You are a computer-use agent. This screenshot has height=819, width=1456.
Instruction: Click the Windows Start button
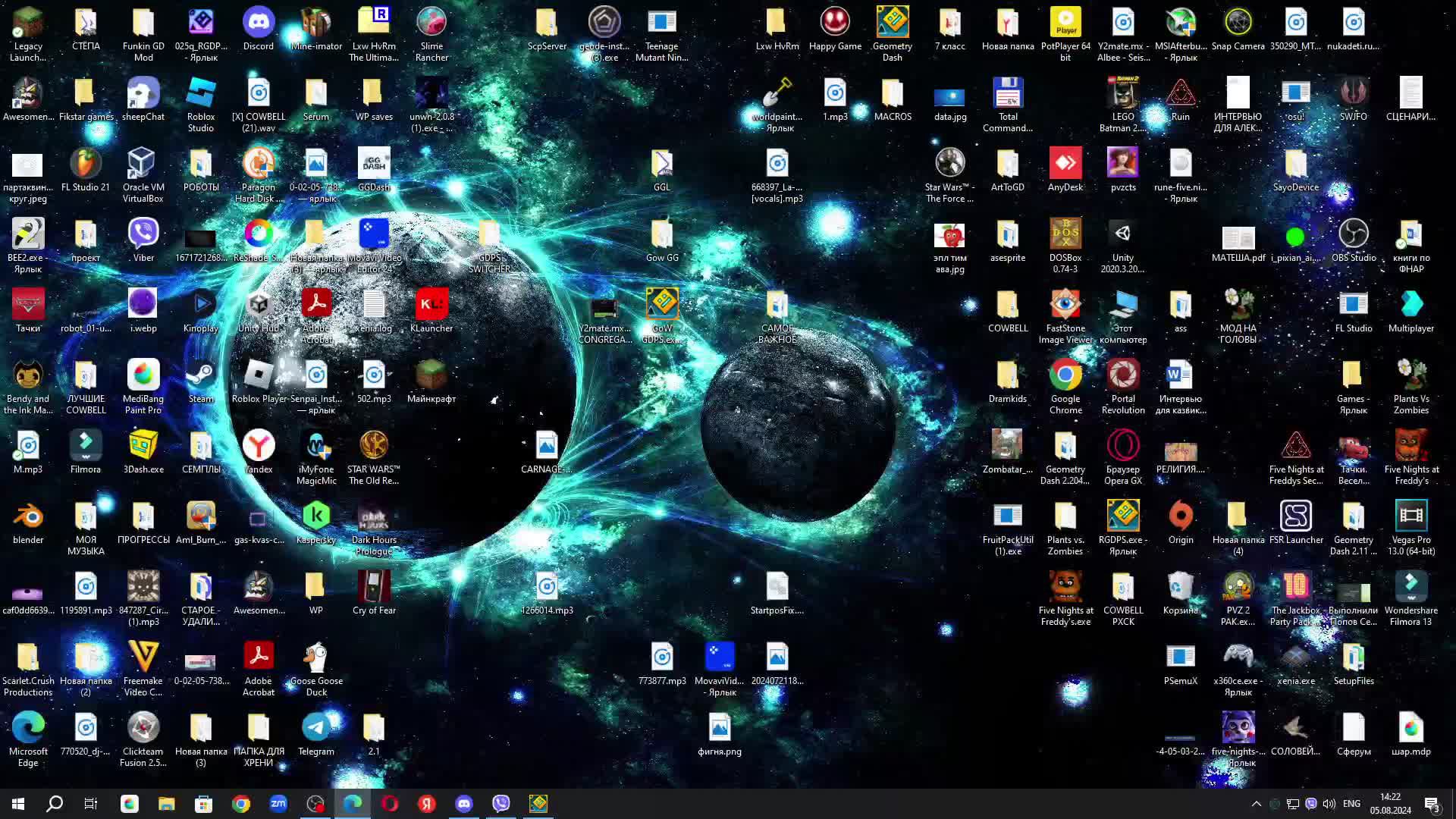coord(18,804)
